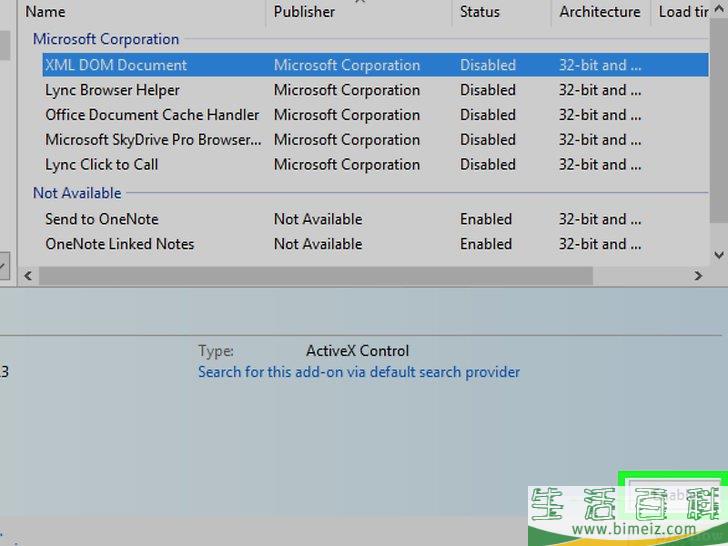728x546 pixels.
Task: Select the Send to OneNote add-on
Action: click(375, 219)
